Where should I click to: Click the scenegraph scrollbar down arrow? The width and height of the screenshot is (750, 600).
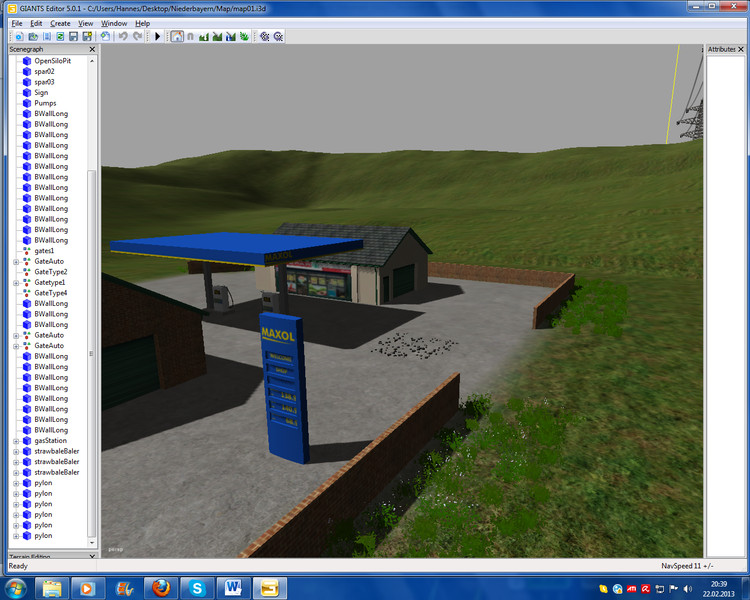point(92,543)
